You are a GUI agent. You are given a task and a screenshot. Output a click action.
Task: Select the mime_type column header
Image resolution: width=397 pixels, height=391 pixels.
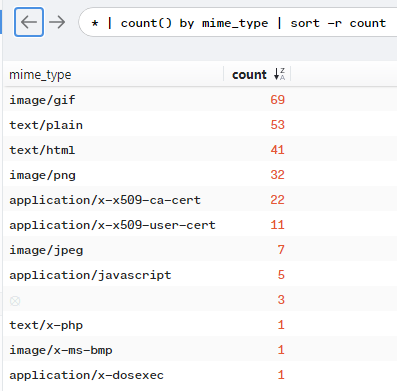click(40, 75)
